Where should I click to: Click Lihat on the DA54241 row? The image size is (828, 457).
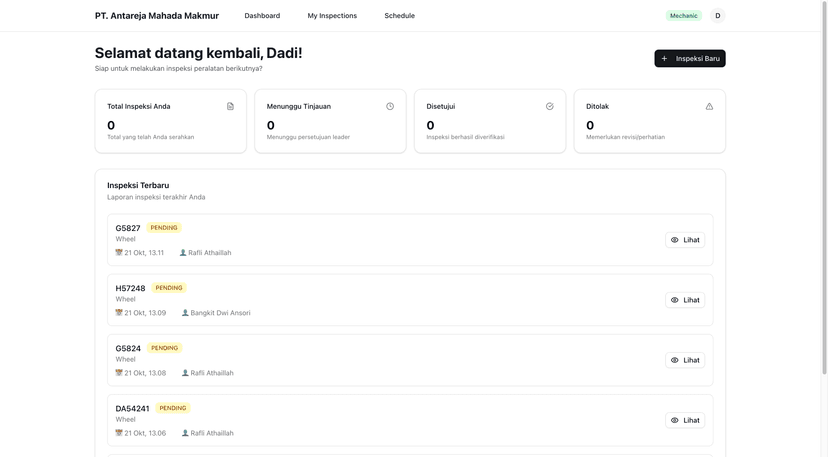685,420
